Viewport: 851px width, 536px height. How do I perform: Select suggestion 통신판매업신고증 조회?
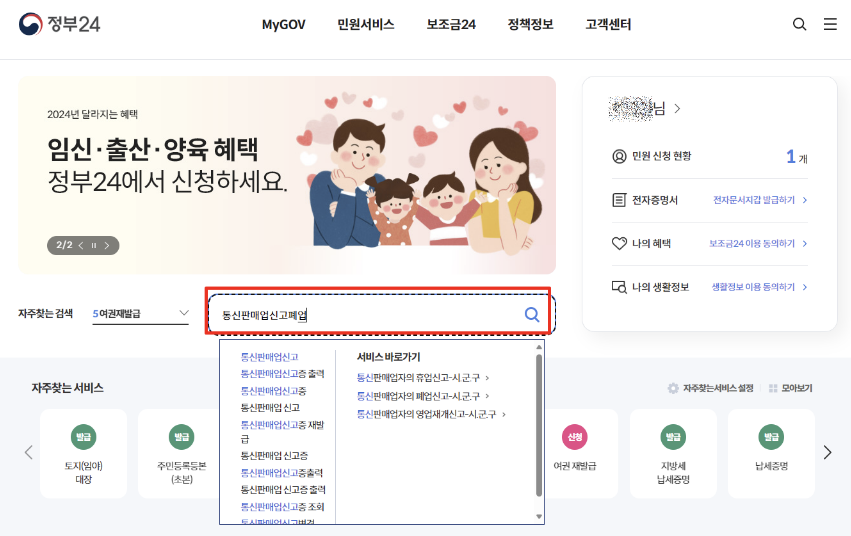pyautogui.click(x=282, y=507)
